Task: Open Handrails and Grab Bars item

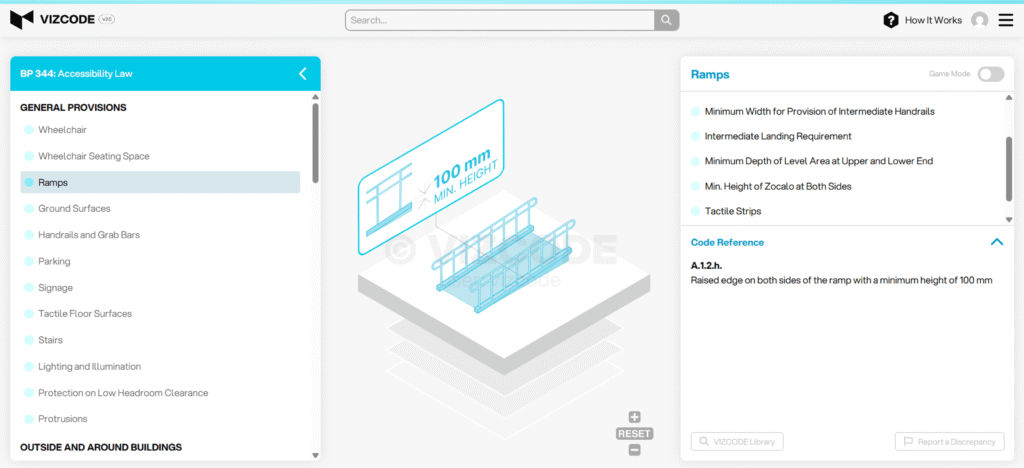Action: click(89, 235)
